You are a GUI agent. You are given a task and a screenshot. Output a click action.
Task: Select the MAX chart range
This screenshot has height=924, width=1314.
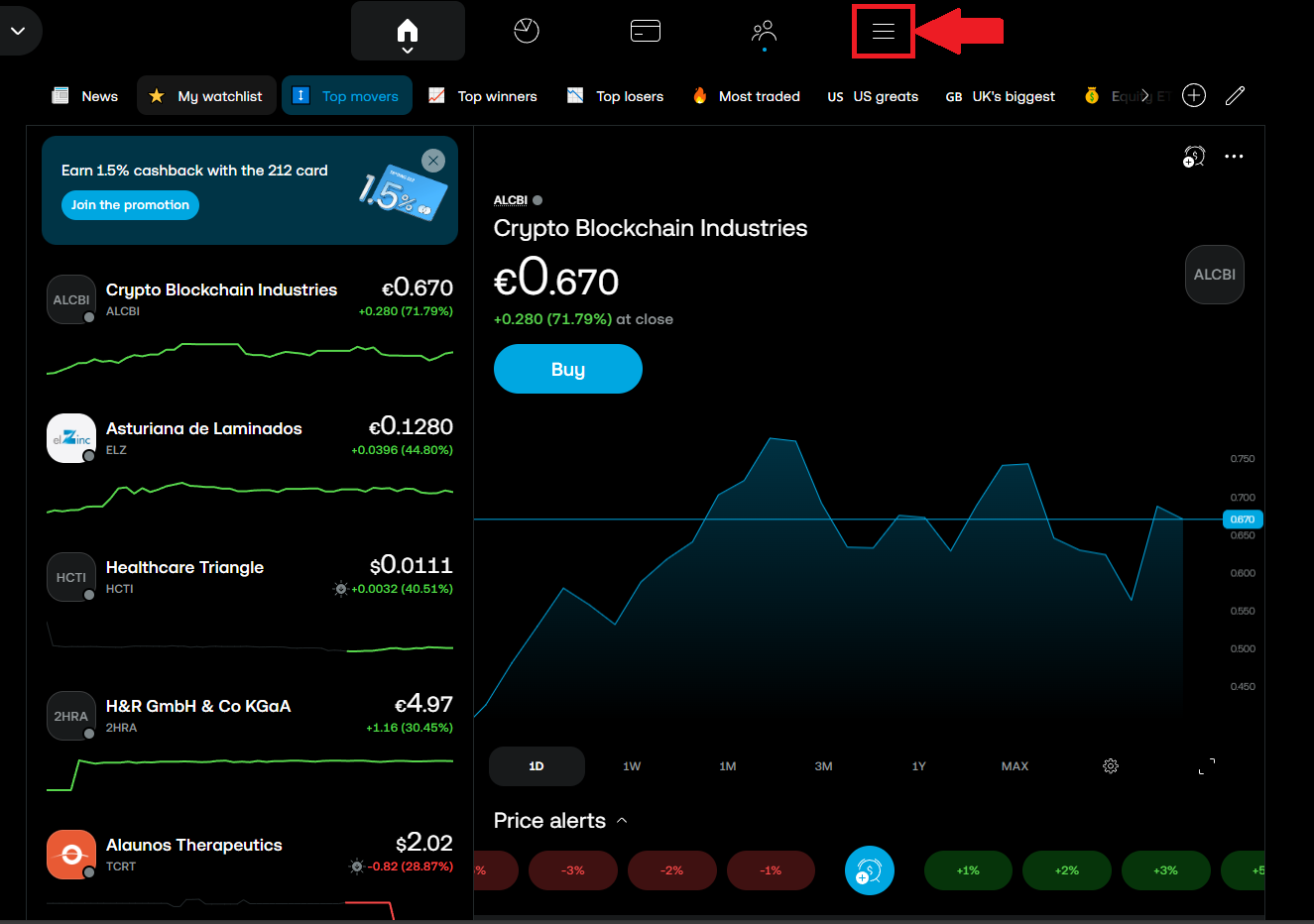click(x=1015, y=766)
